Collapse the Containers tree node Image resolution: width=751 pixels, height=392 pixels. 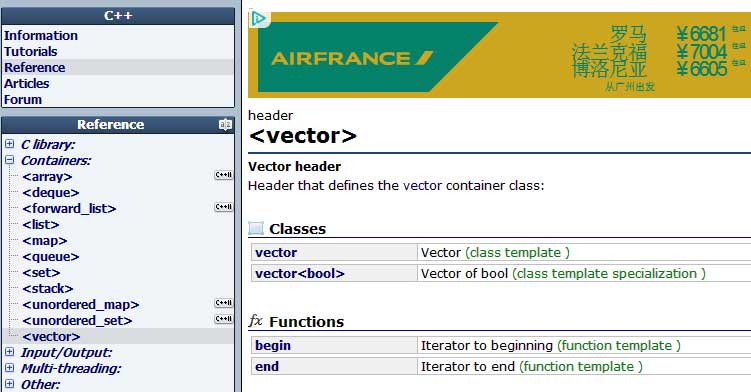10,160
